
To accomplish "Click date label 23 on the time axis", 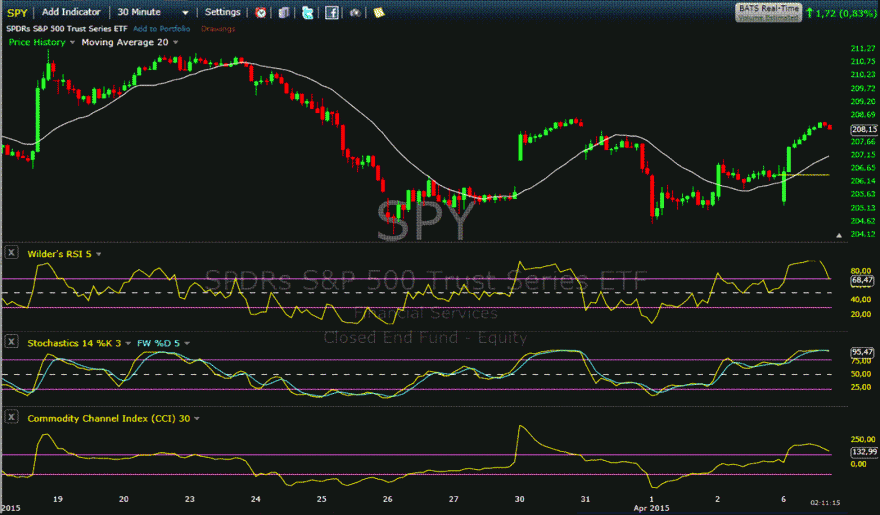I will (190, 499).
